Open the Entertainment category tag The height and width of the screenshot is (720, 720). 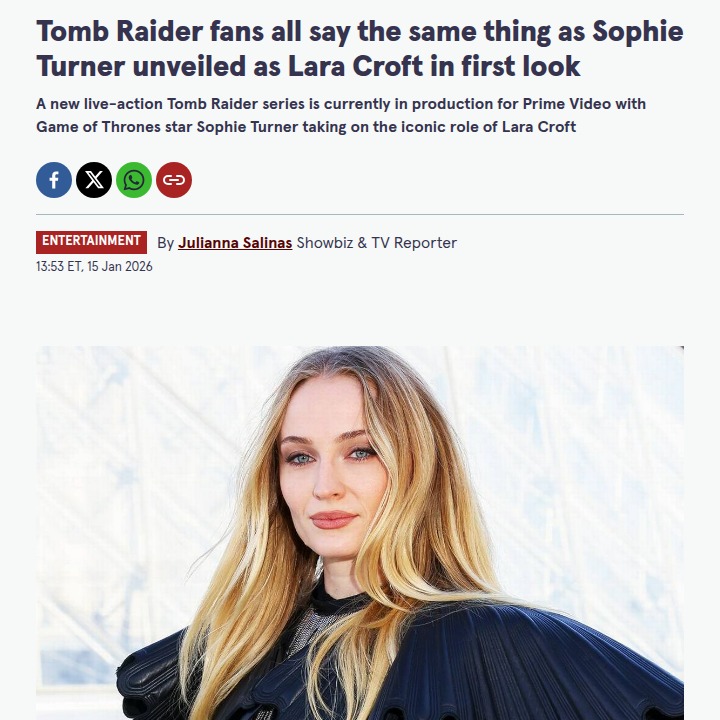coord(91,241)
